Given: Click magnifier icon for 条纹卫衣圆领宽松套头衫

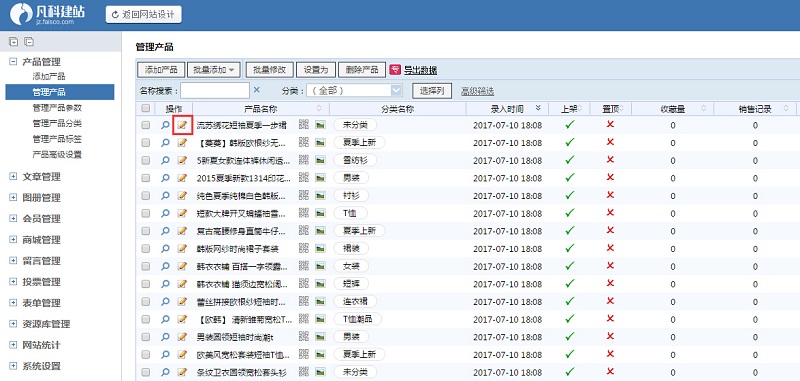Looking at the screenshot, I should [x=165, y=372].
